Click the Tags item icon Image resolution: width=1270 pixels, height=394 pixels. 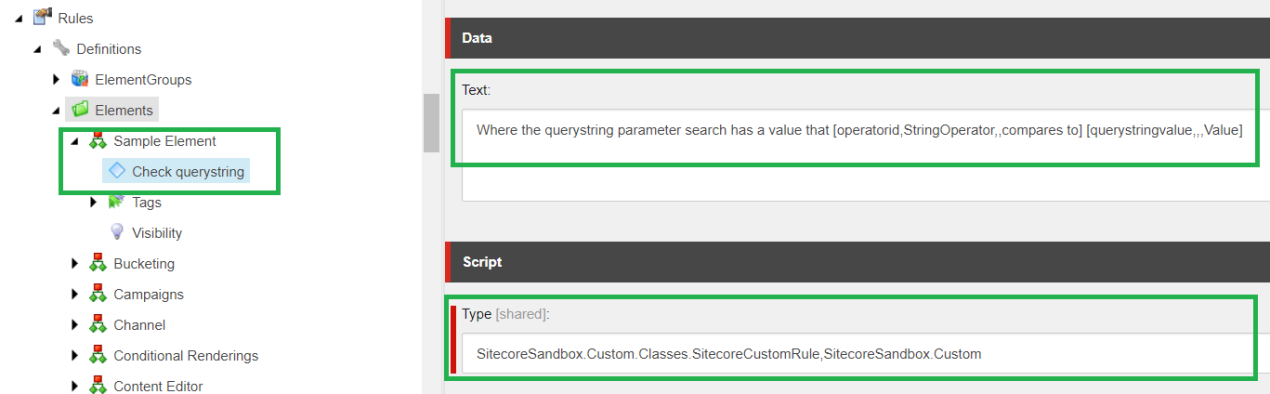[116, 202]
